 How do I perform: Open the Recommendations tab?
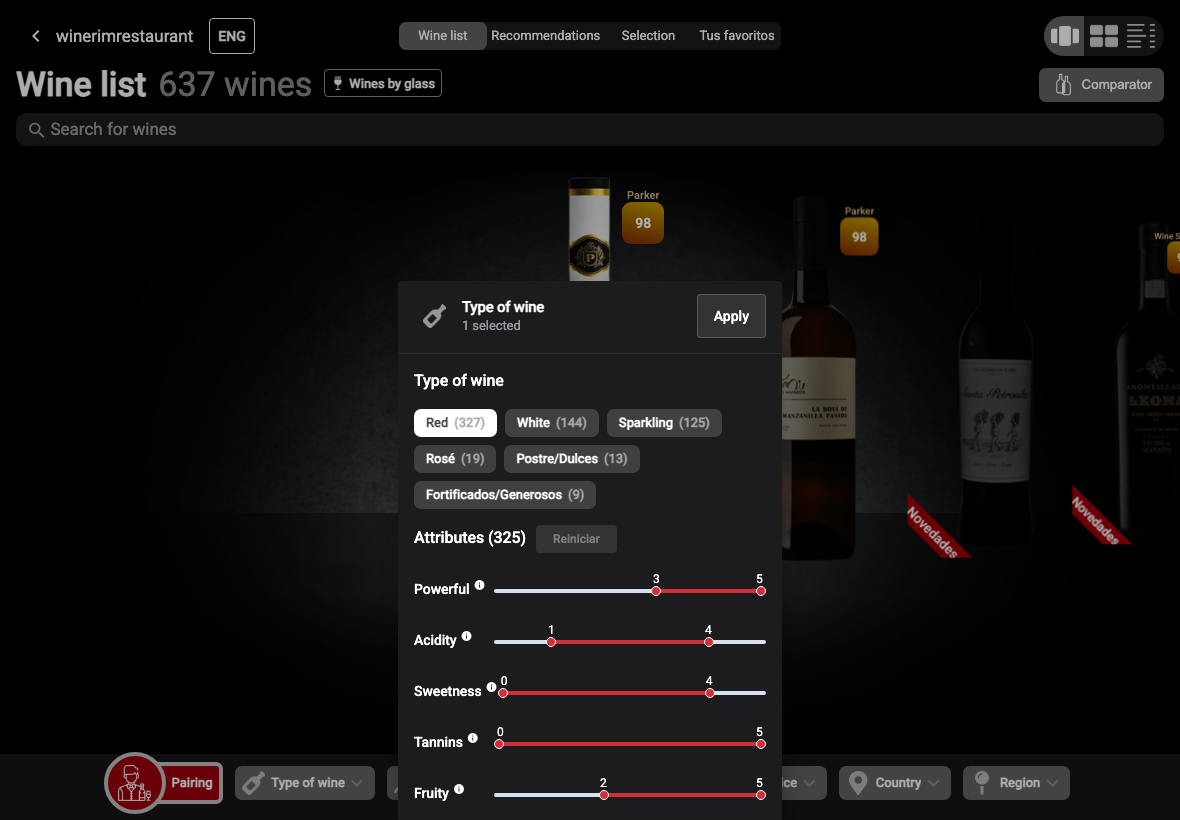546,36
